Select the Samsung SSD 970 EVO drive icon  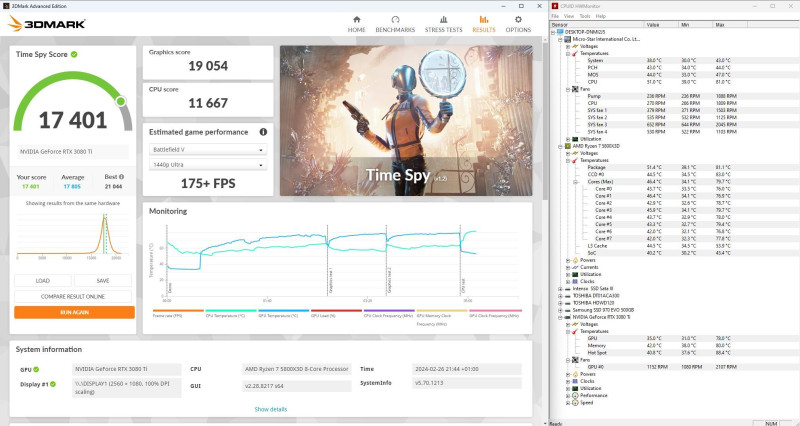[568, 310]
